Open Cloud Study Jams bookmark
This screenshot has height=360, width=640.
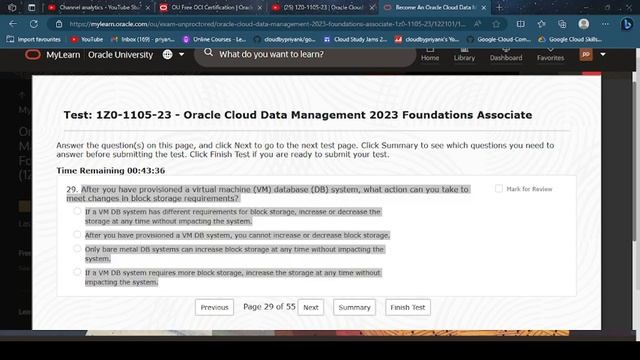[x=356, y=40]
